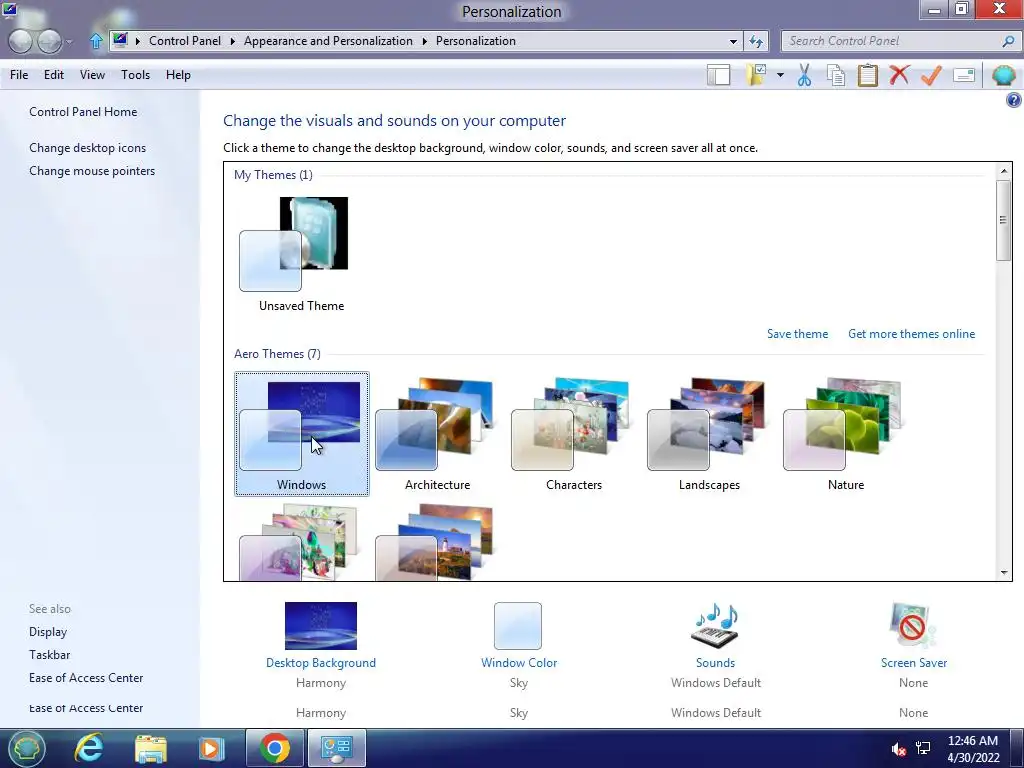Viewport: 1024px width, 768px height.
Task: Select the Landscapes theme
Action: pyautogui.click(x=709, y=434)
